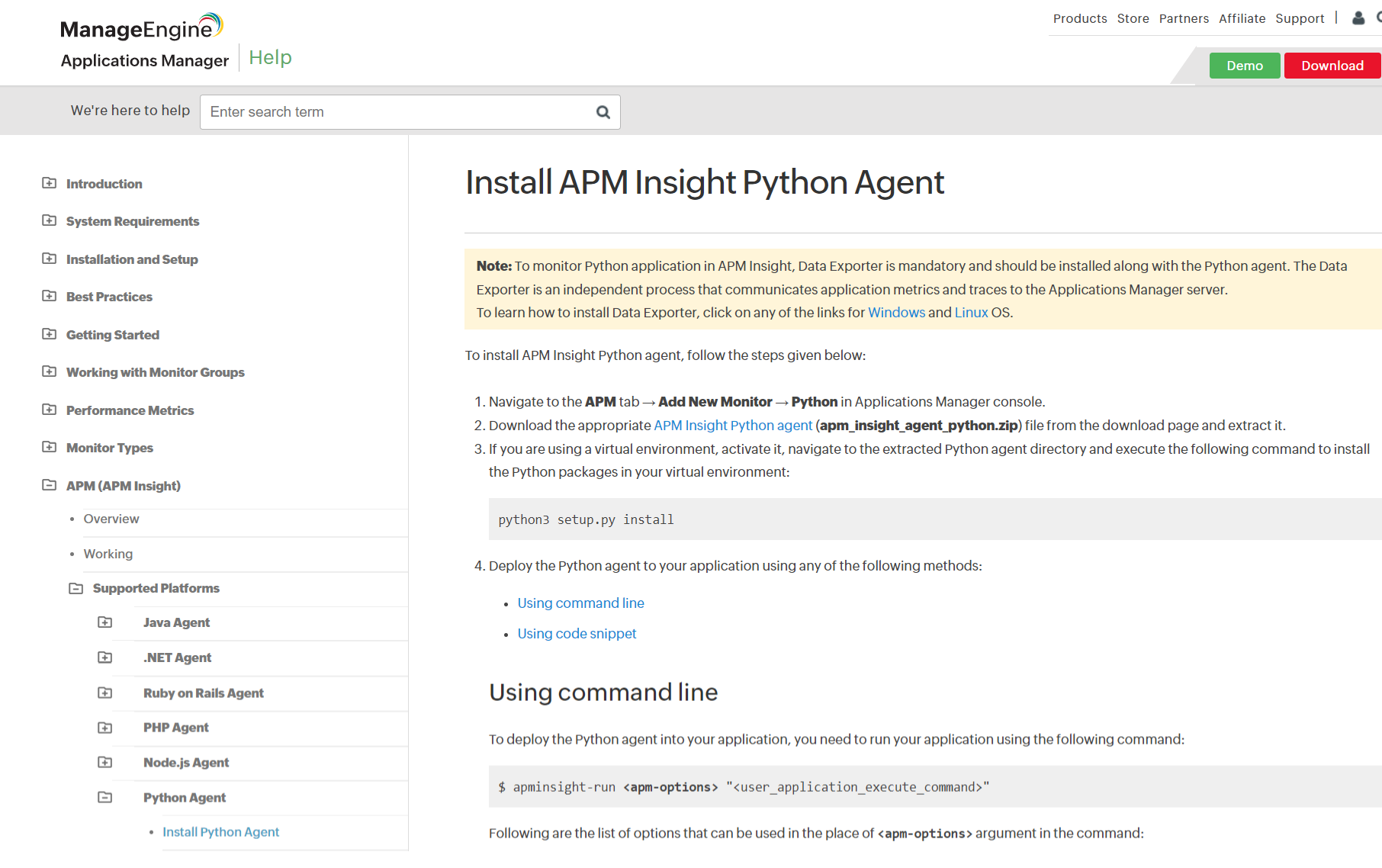Expand the Getting Started section
The height and width of the screenshot is (868, 1382).
[50, 334]
